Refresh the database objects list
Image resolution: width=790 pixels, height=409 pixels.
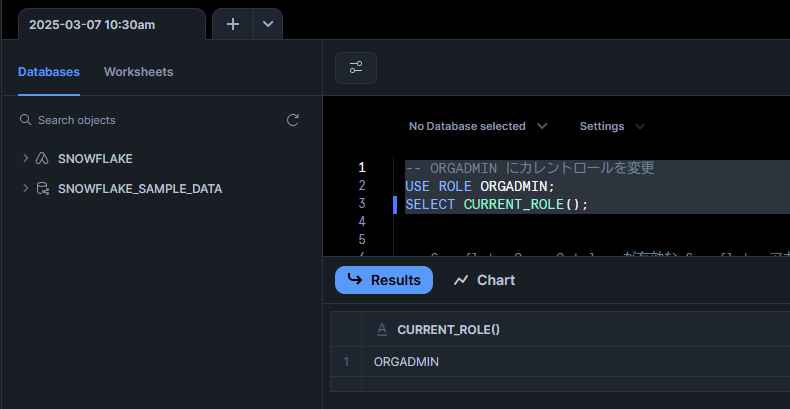tap(293, 120)
